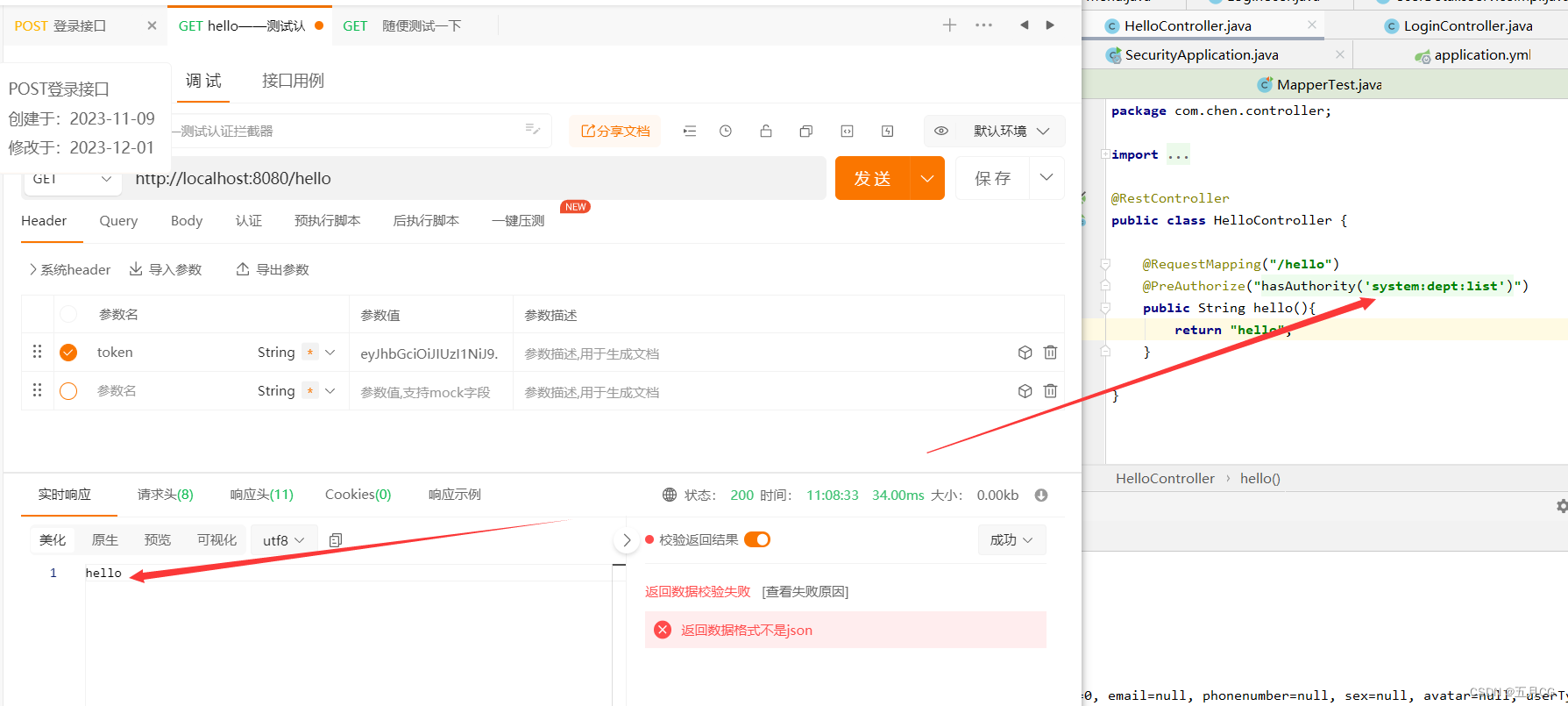Switch to the Query tab
The height and width of the screenshot is (706, 1568).
pos(118,221)
